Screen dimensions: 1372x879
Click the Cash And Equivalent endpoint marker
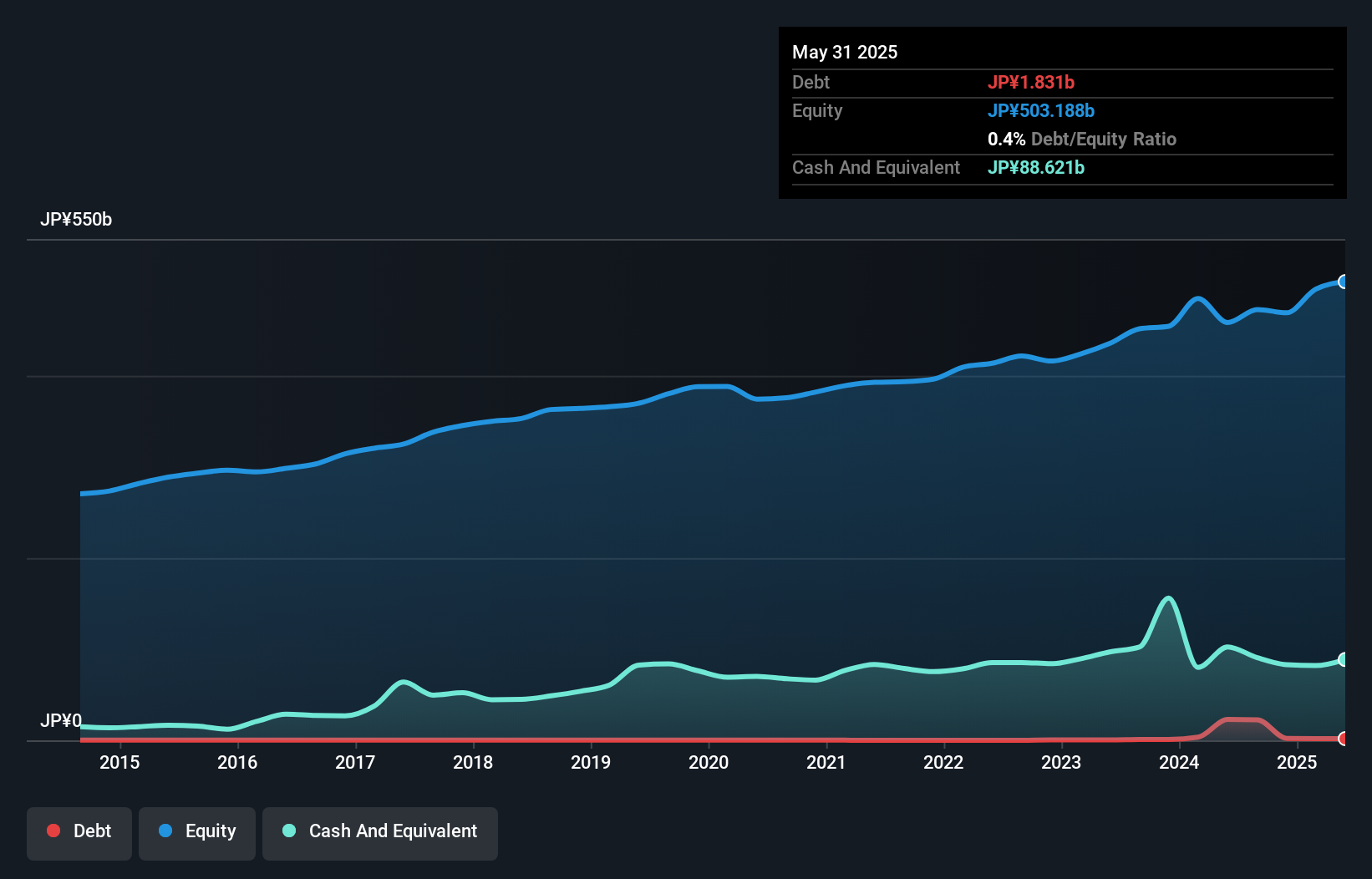(x=1343, y=659)
